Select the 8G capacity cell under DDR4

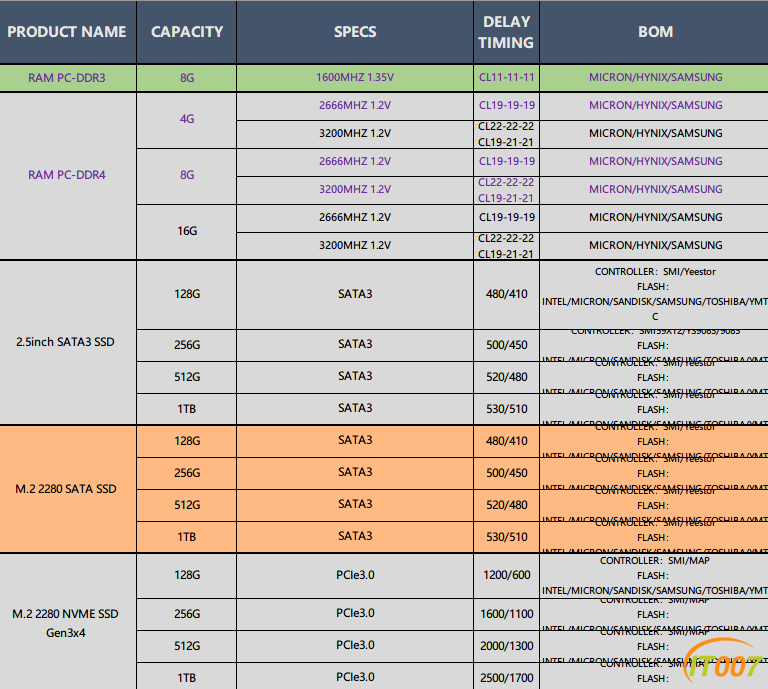(187, 175)
